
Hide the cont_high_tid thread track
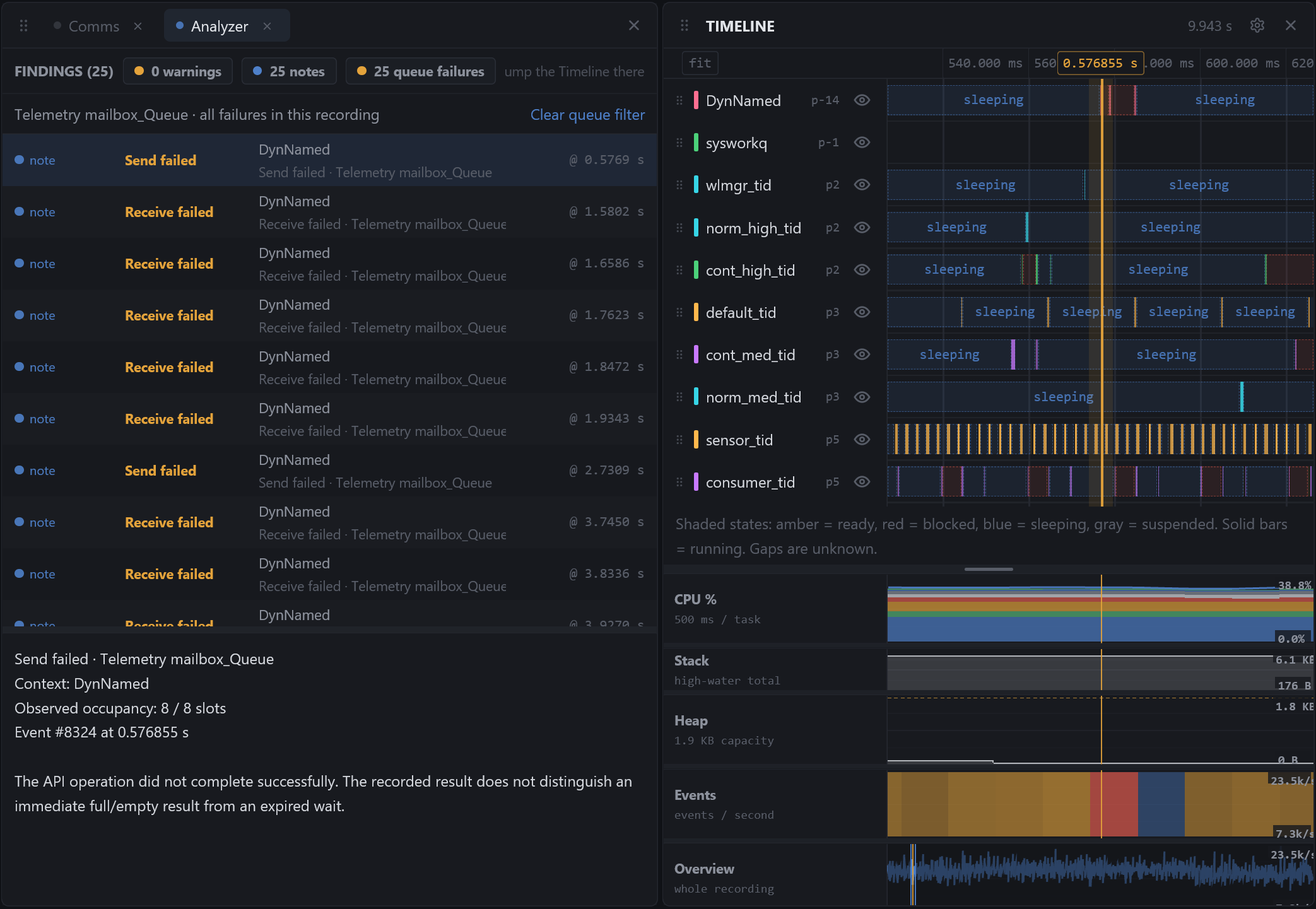click(862, 270)
